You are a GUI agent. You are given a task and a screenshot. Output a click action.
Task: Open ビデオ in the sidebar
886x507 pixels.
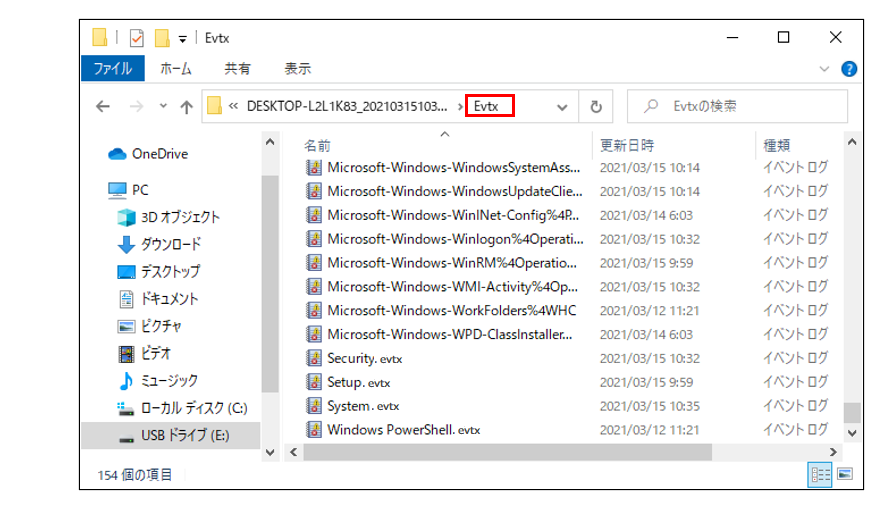[x=145, y=353]
